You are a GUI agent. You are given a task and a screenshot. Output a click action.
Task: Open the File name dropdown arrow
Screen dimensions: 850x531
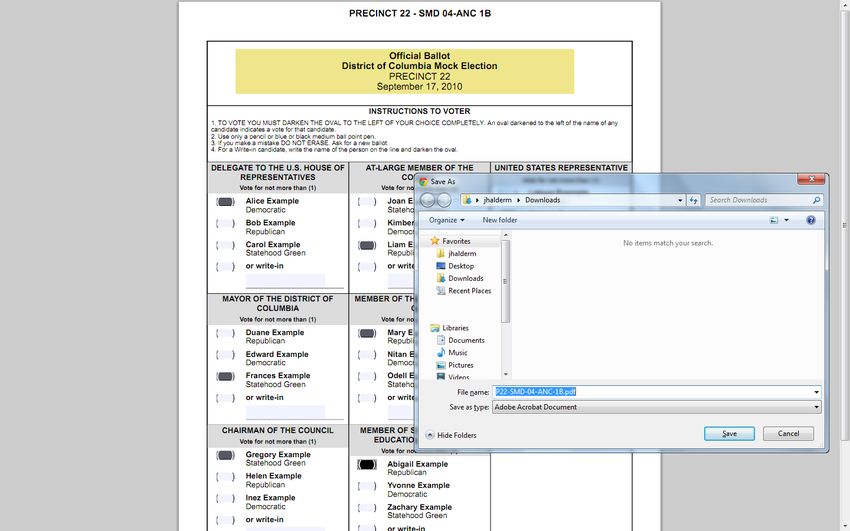(x=816, y=392)
